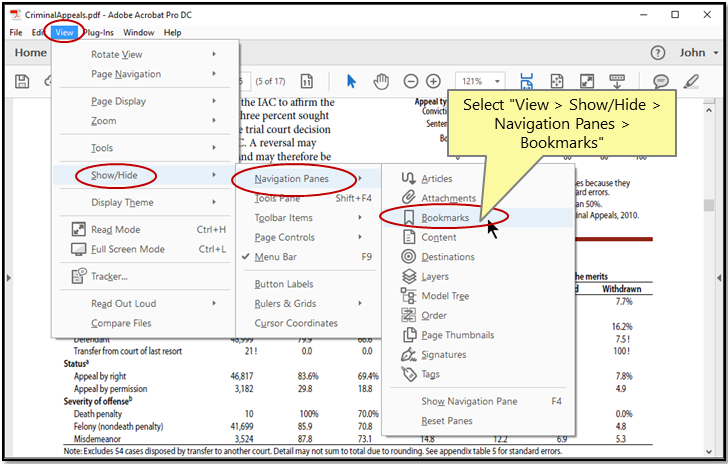This screenshot has height=464, width=728.
Task: Click the fit width scrolling icon
Action: point(526,81)
